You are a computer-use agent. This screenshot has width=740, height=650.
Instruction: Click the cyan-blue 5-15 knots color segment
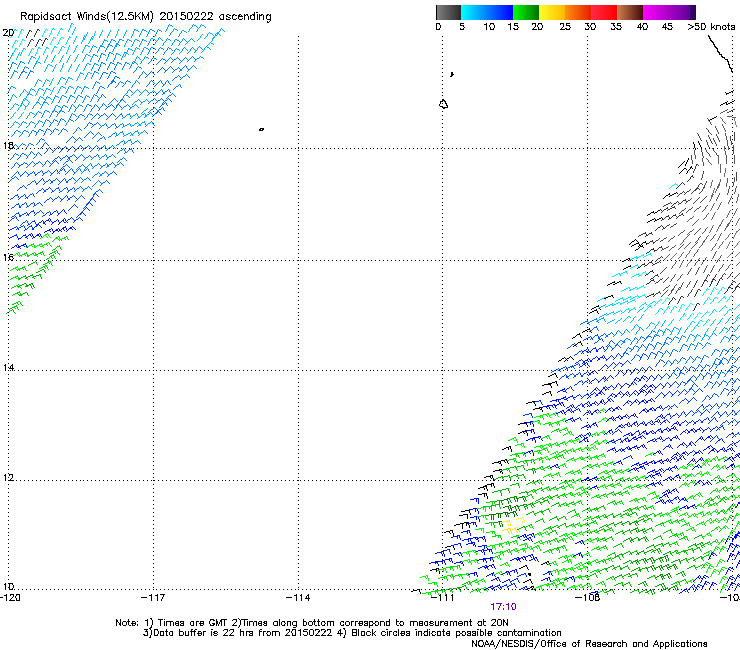(487, 12)
